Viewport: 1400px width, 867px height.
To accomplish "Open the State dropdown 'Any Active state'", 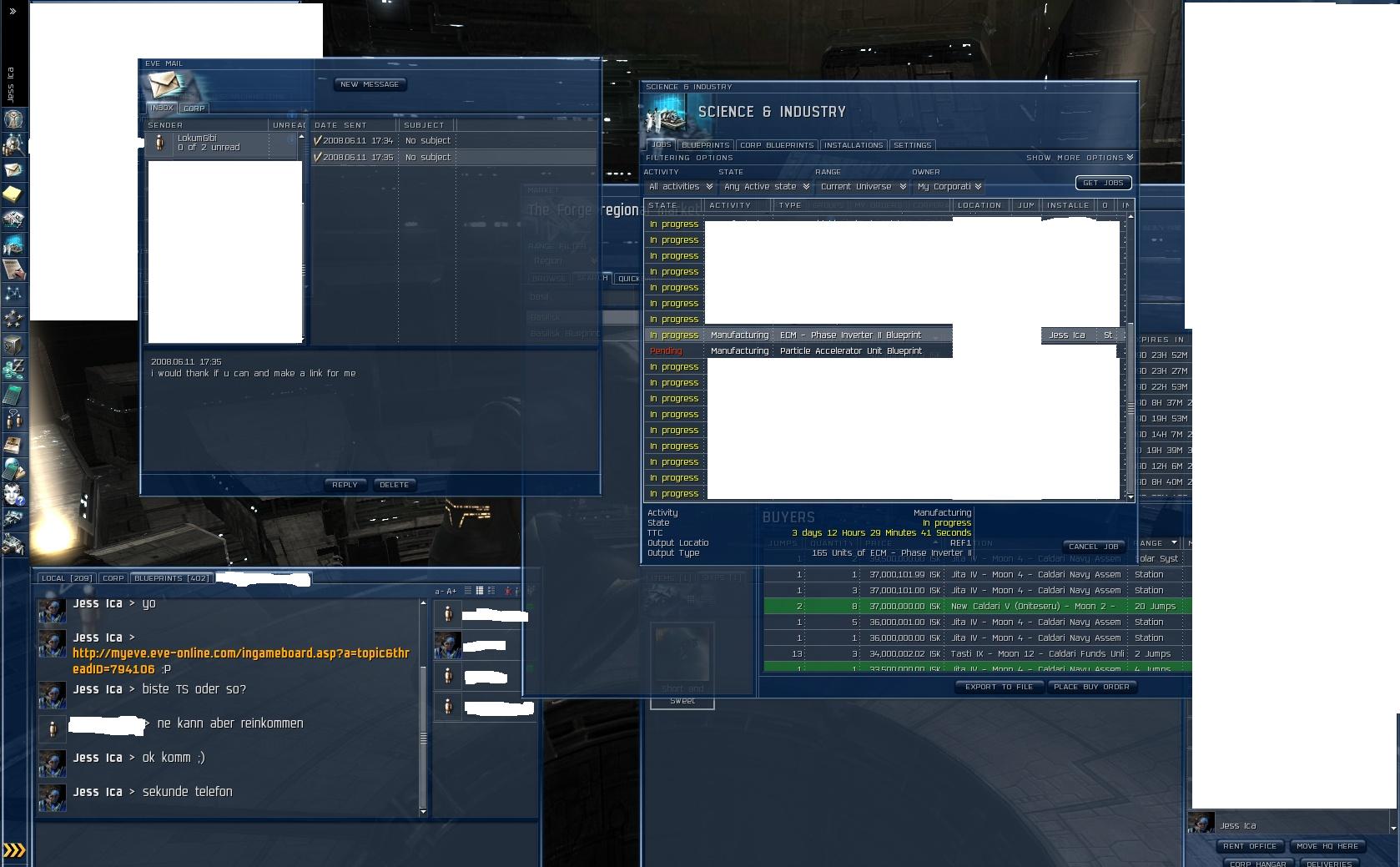I will point(766,187).
